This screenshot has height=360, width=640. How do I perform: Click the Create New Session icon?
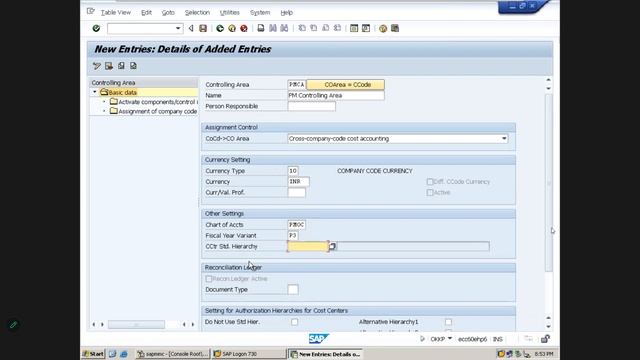354,28
